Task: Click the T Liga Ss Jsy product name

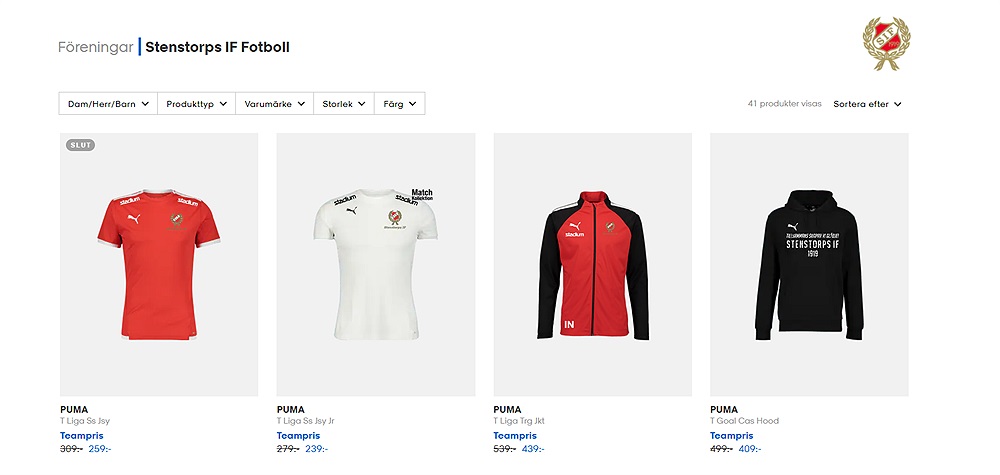Action: tap(85, 421)
